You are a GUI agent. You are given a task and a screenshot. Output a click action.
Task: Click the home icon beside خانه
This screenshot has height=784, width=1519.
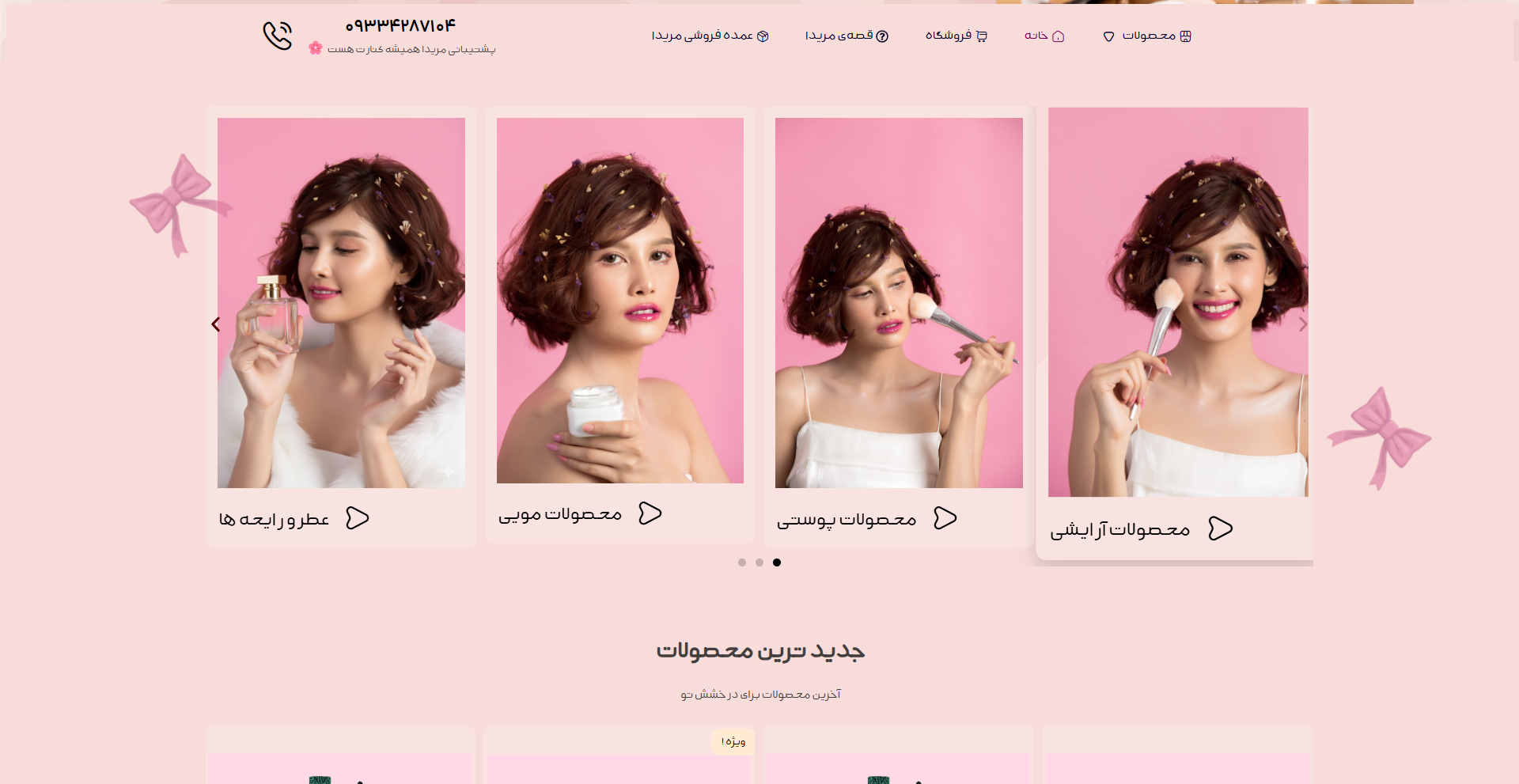[1059, 36]
